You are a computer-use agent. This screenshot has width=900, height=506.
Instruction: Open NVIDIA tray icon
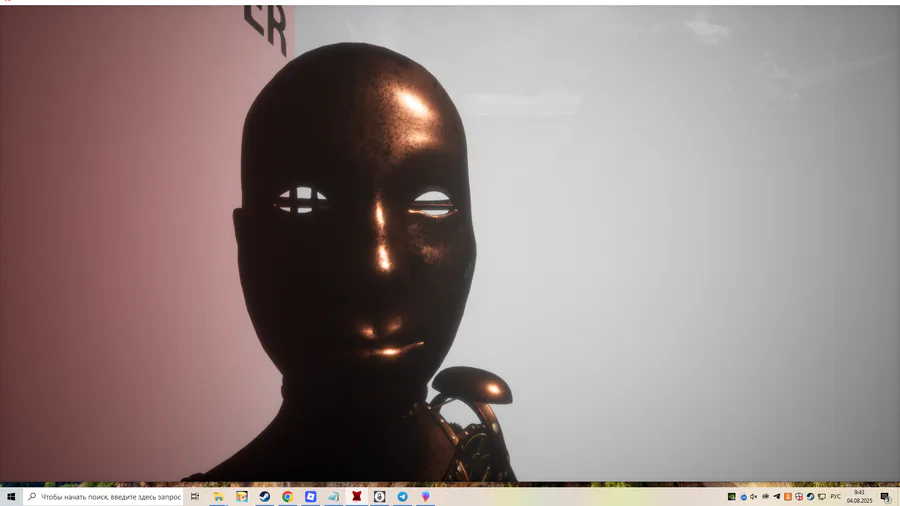[731, 497]
